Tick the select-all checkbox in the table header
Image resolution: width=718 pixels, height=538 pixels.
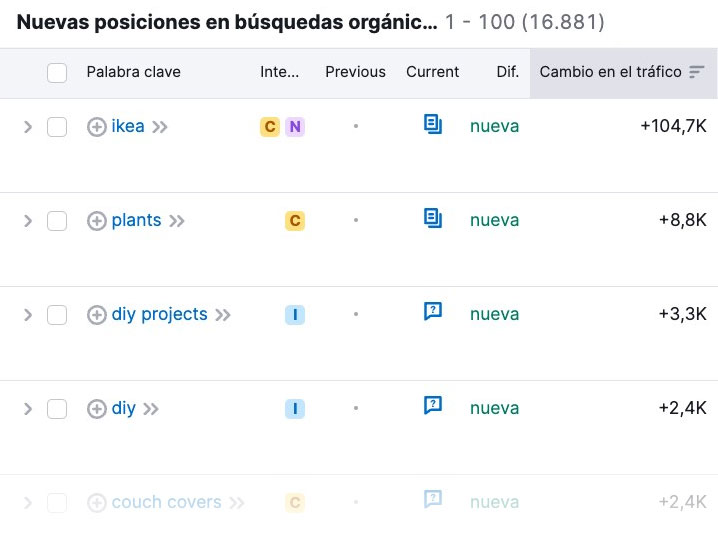57,72
